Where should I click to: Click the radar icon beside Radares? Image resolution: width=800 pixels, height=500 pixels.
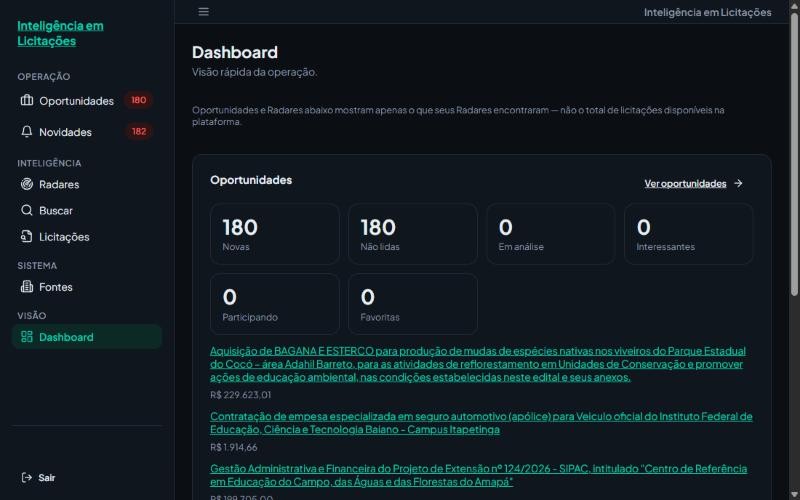click(x=27, y=184)
